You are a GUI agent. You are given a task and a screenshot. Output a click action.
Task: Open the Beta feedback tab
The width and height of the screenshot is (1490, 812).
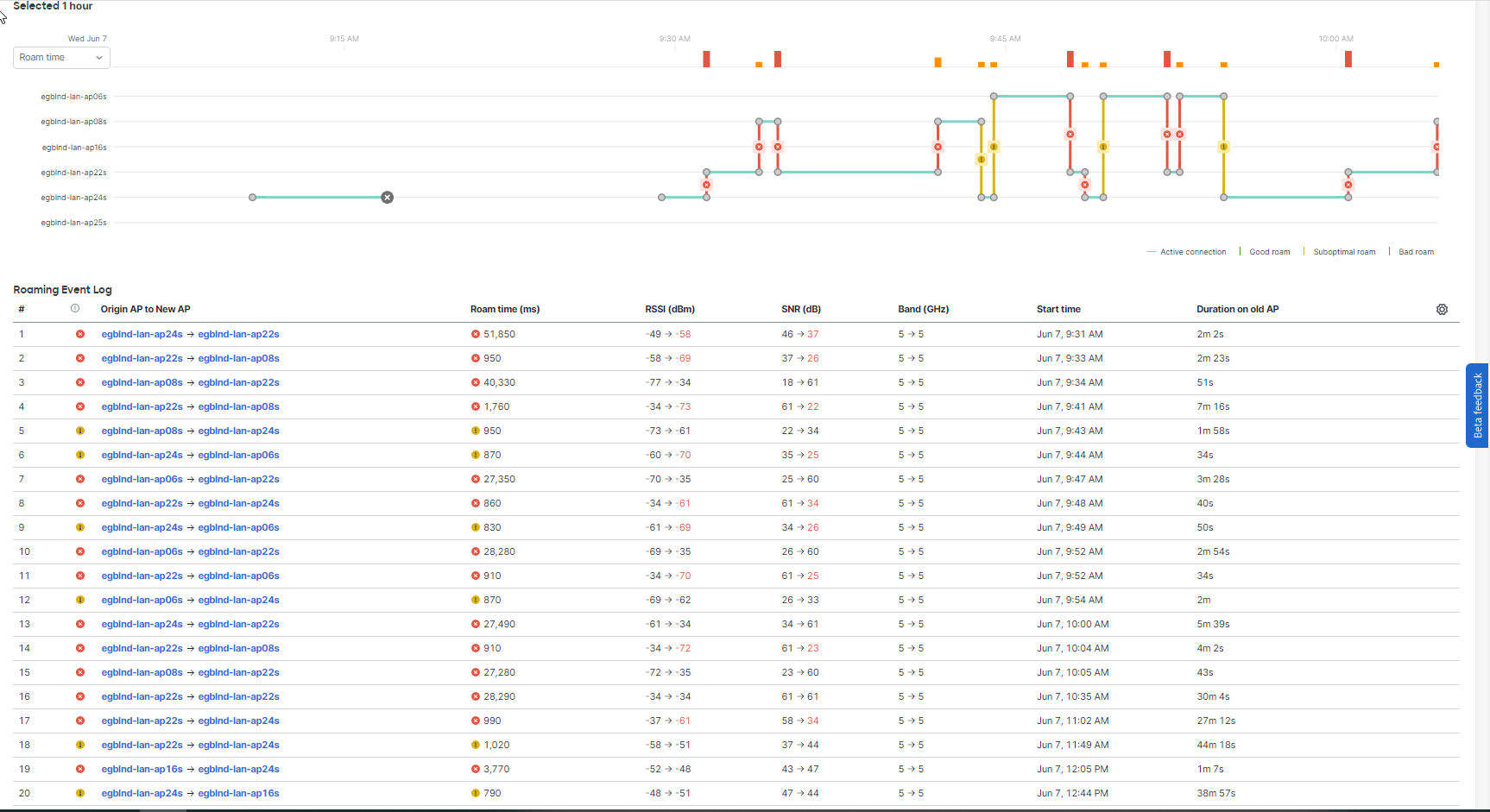click(x=1478, y=406)
